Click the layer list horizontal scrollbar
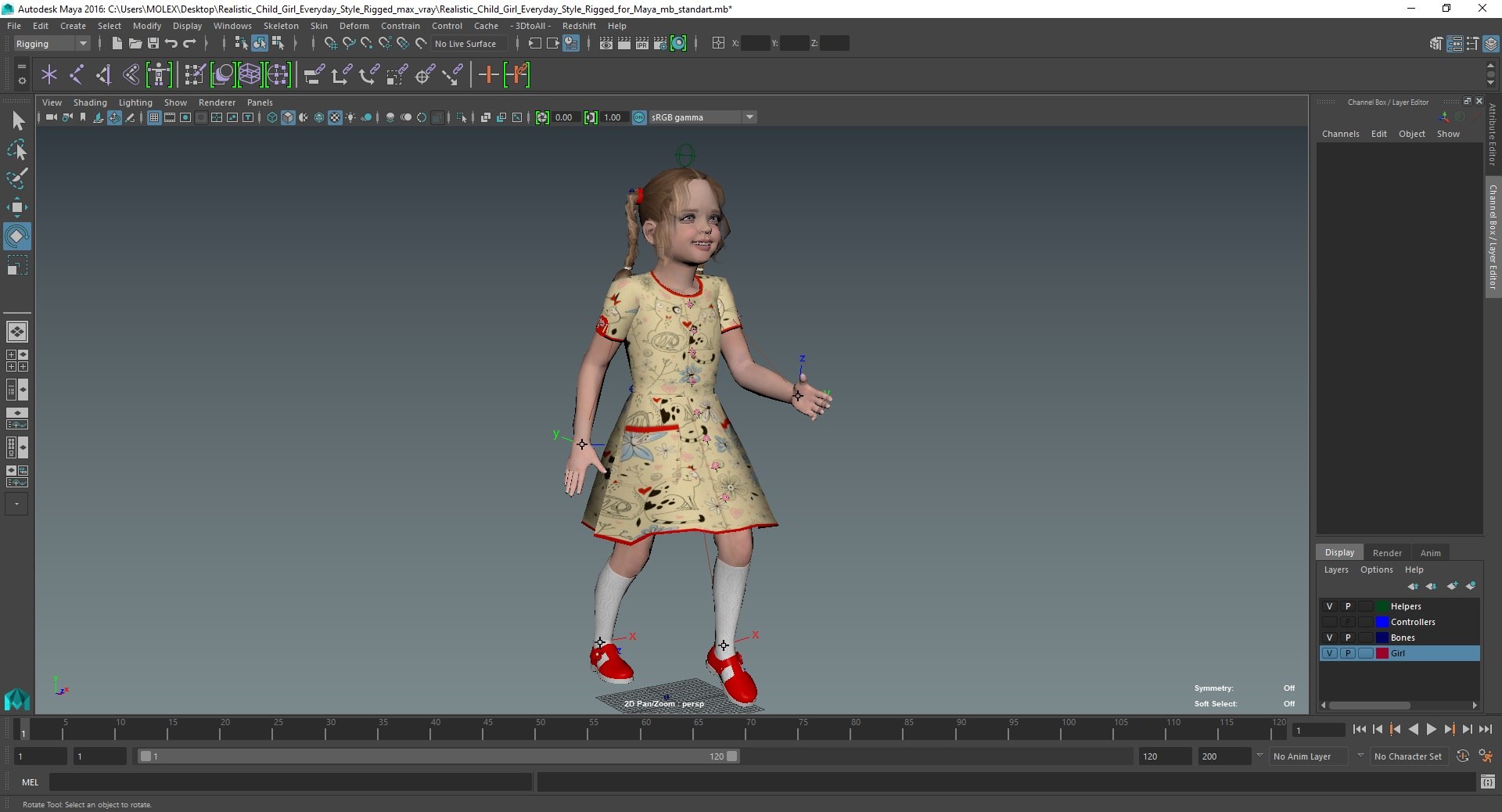The width and height of the screenshot is (1502, 812). [x=1369, y=705]
